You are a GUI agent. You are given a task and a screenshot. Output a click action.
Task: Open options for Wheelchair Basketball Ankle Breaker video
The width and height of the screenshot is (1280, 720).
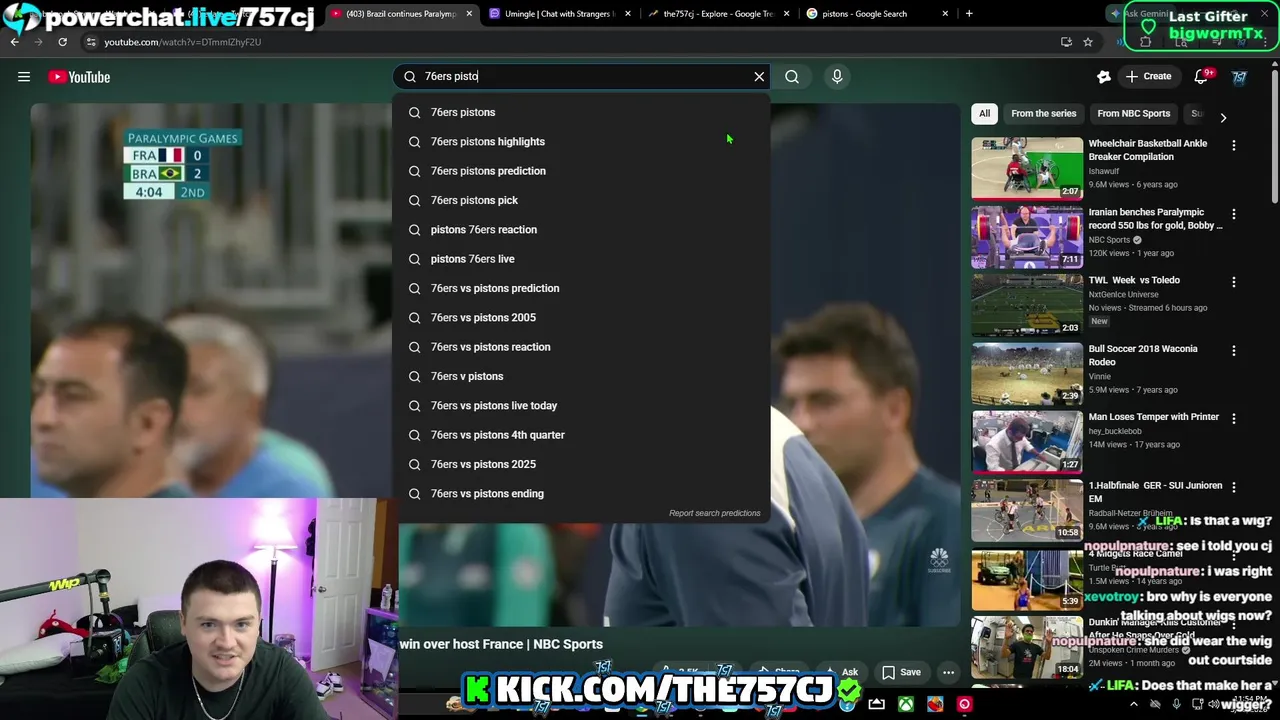[1233, 145]
